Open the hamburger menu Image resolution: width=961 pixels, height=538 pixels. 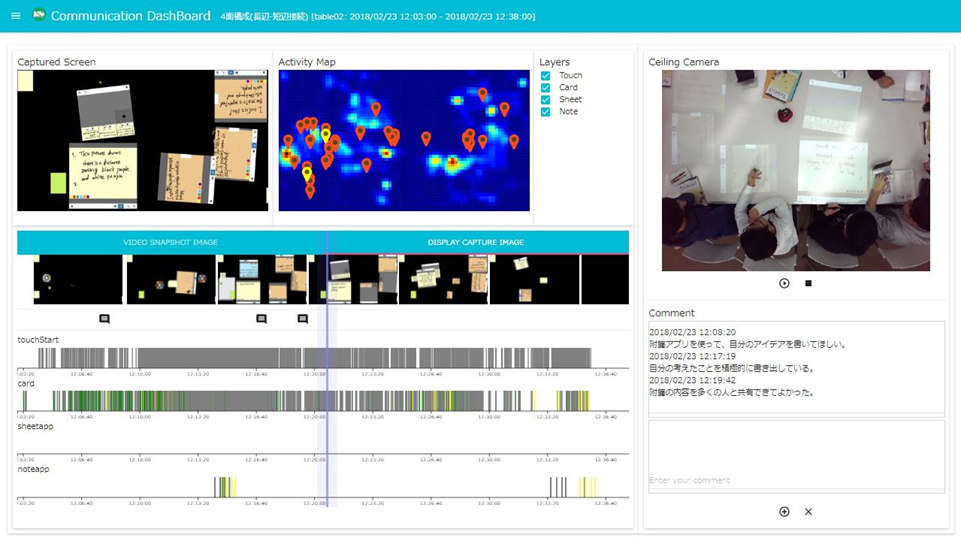(x=15, y=16)
